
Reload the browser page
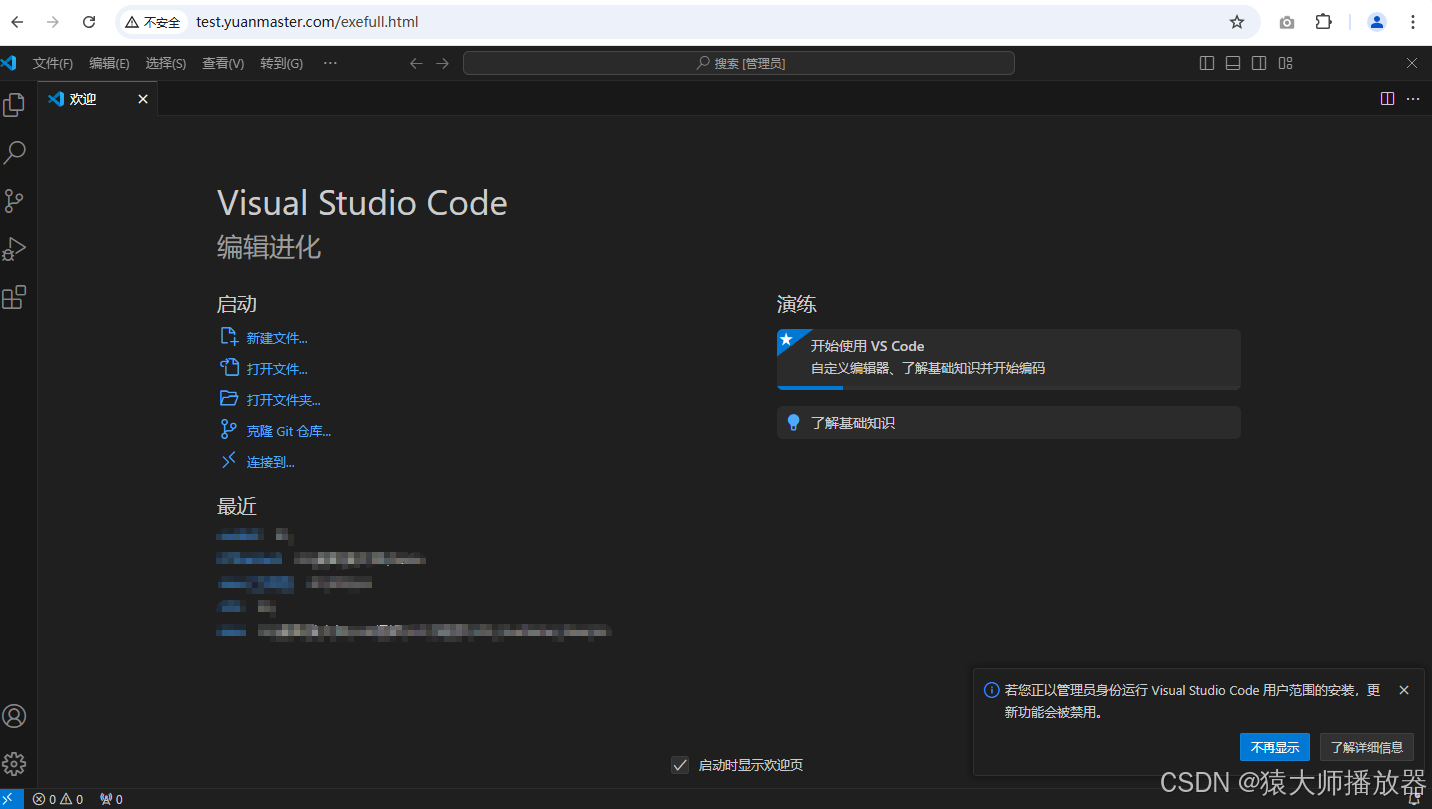[89, 22]
